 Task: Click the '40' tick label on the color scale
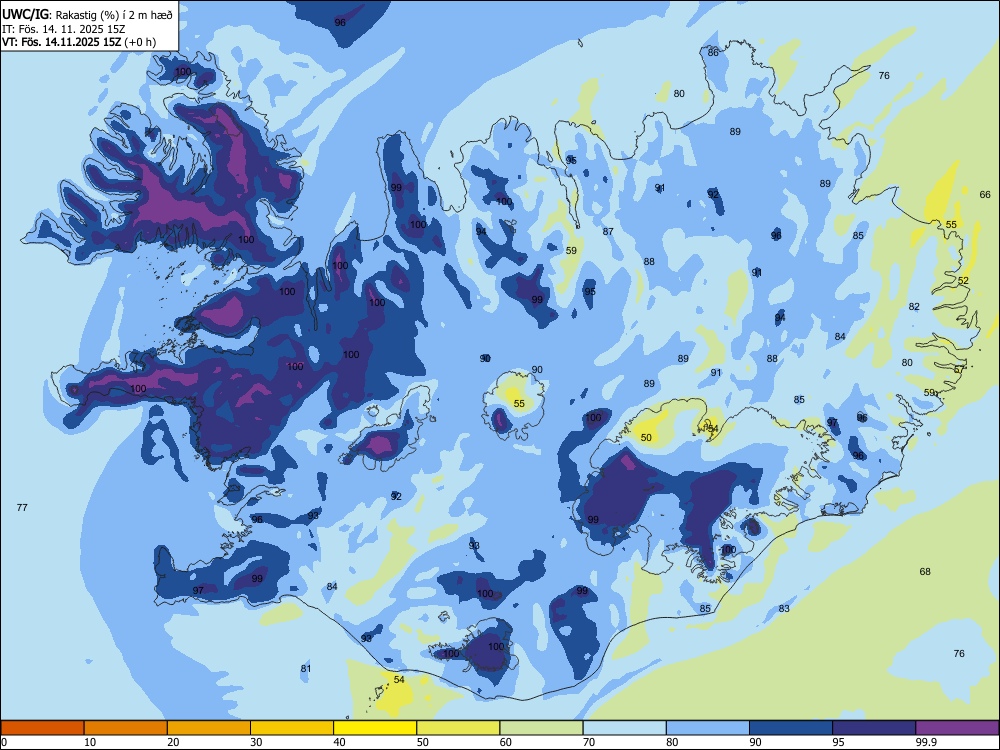pyautogui.click(x=339, y=742)
